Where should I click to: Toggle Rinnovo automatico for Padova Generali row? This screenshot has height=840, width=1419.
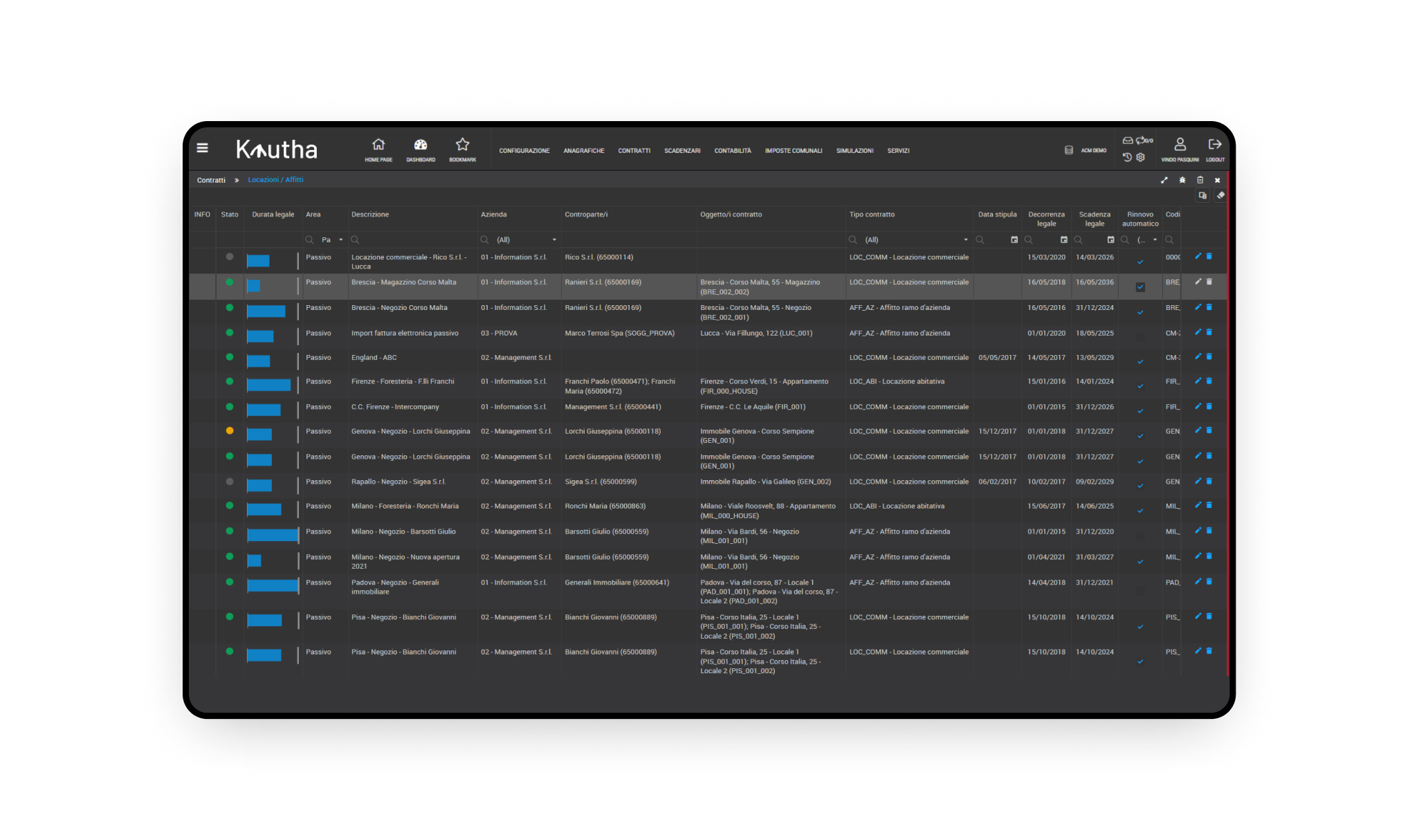[x=1140, y=592]
